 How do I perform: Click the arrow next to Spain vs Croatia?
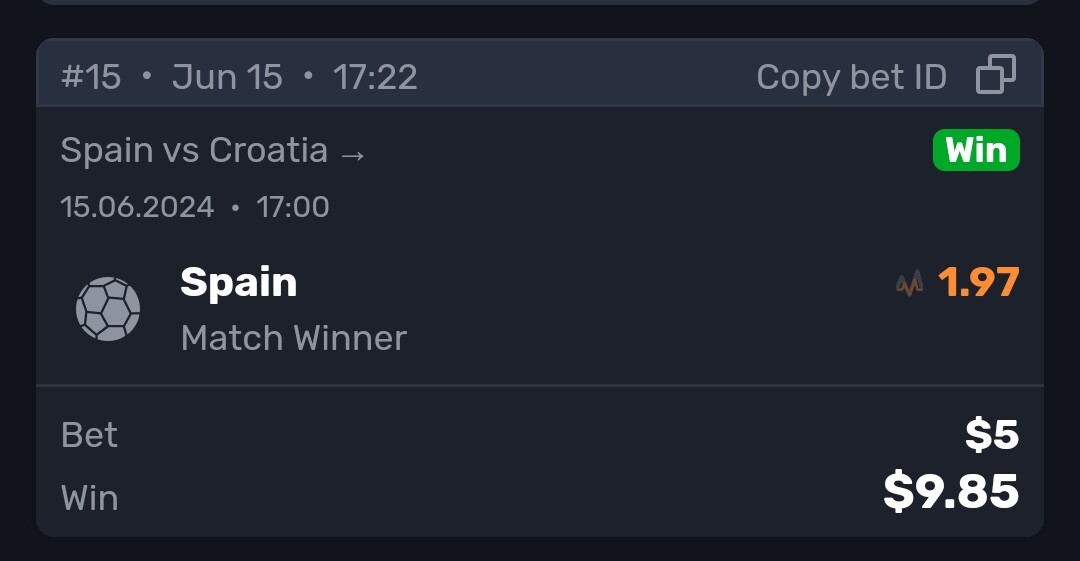coord(353,155)
